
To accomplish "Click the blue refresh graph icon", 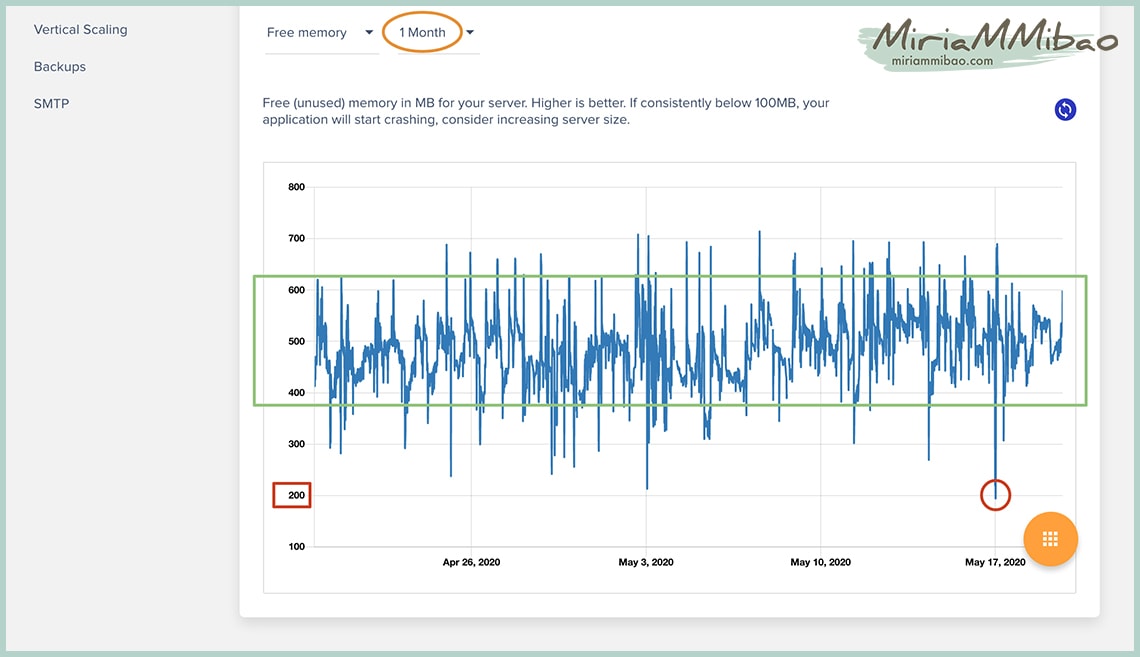I will [1065, 110].
